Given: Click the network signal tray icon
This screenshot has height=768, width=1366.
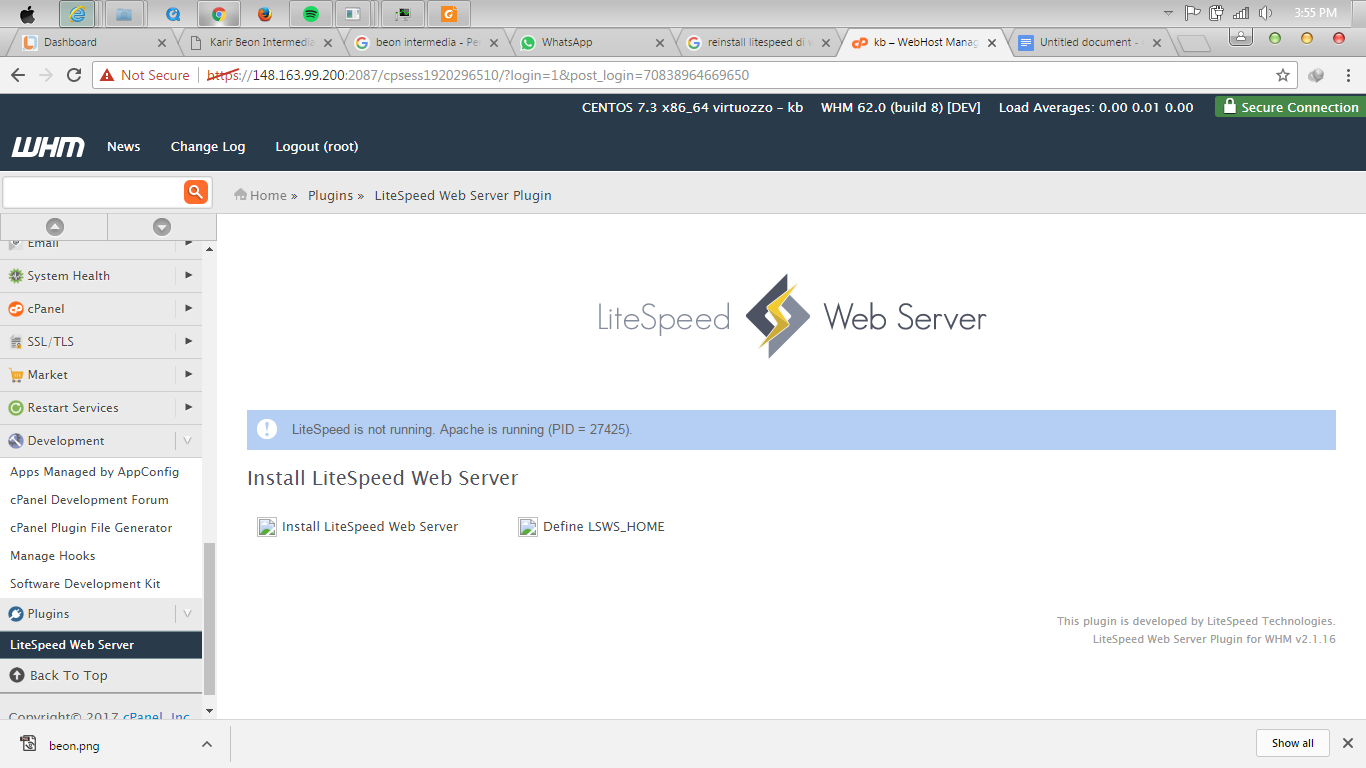Looking at the screenshot, I should click(x=1242, y=13).
